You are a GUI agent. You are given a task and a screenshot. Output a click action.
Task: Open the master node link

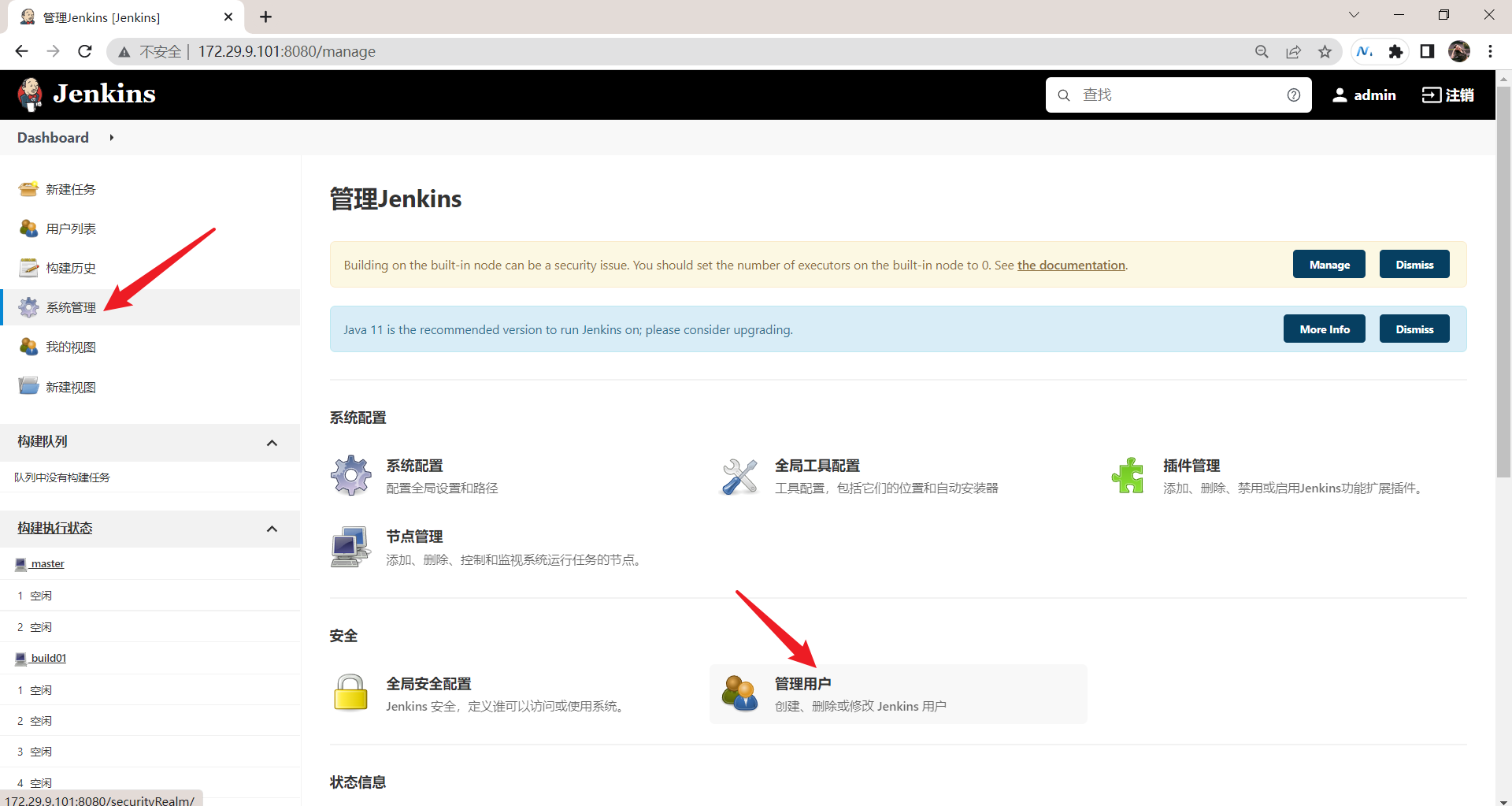[x=47, y=563]
